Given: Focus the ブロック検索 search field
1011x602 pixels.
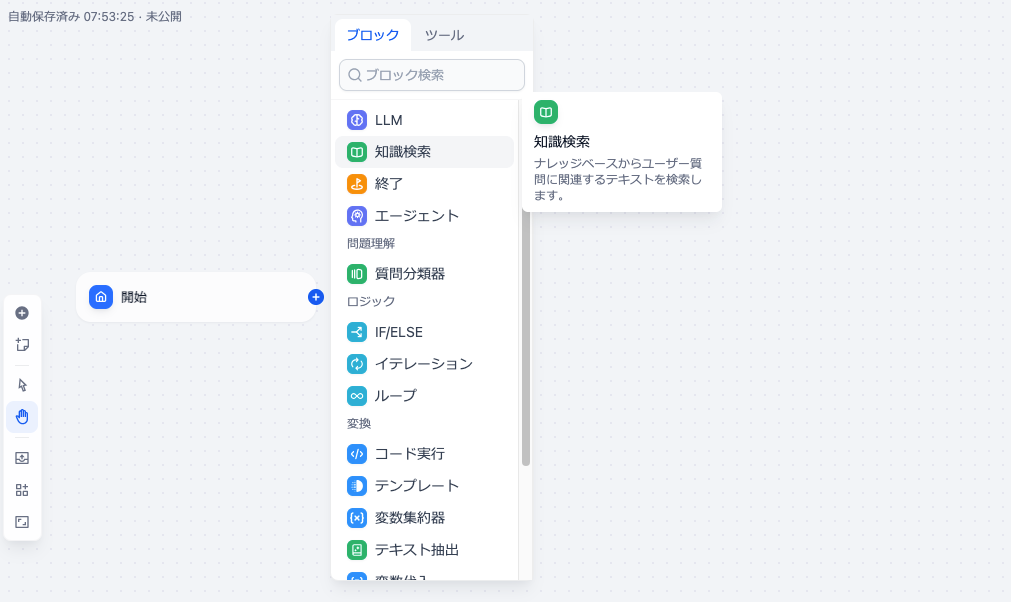Looking at the screenshot, I should point(432,75).
